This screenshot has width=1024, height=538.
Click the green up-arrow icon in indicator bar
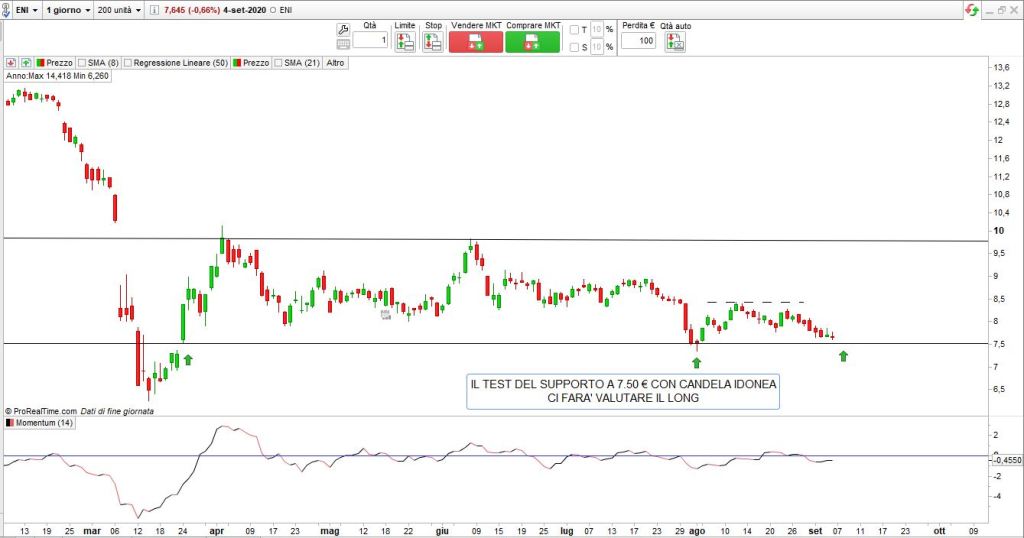[x=26, y=62]
